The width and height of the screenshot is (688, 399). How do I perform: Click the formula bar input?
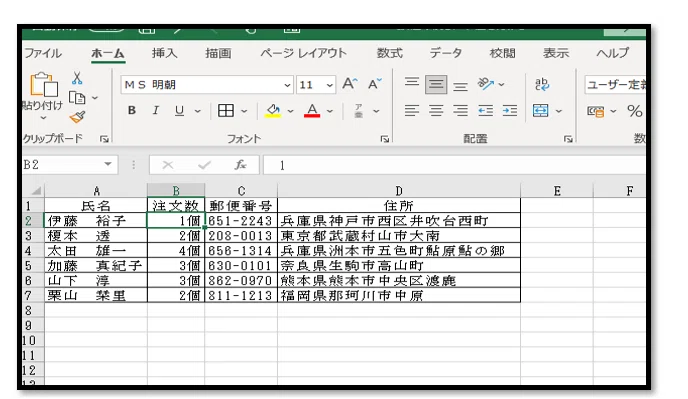454,165
